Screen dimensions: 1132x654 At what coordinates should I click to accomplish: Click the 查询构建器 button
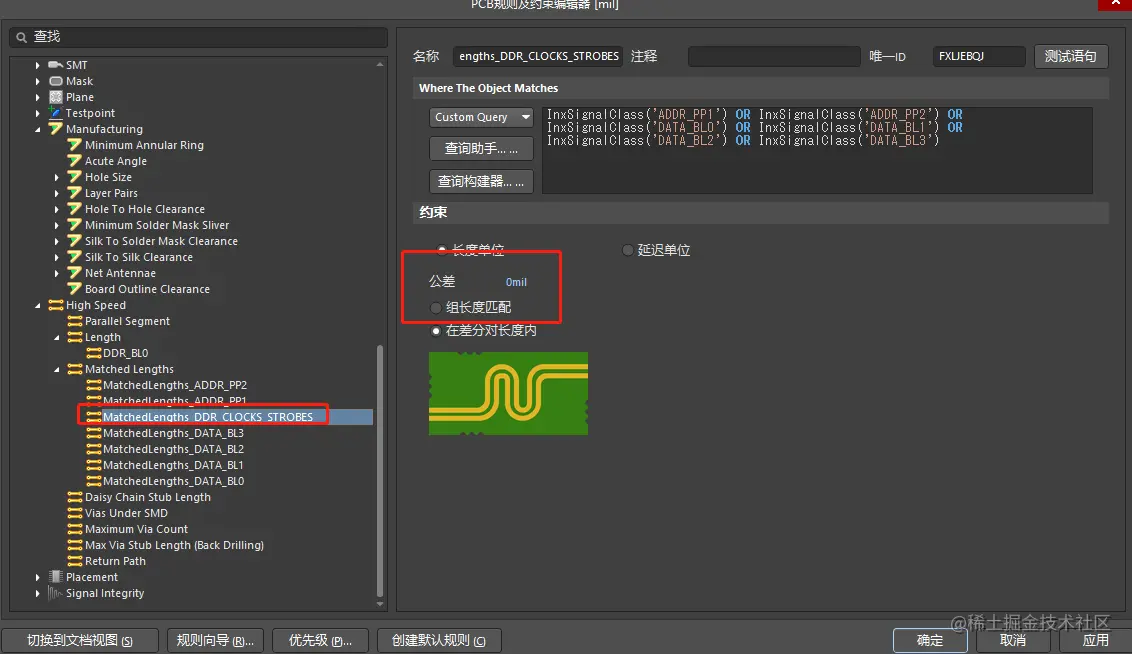(481, 181)
